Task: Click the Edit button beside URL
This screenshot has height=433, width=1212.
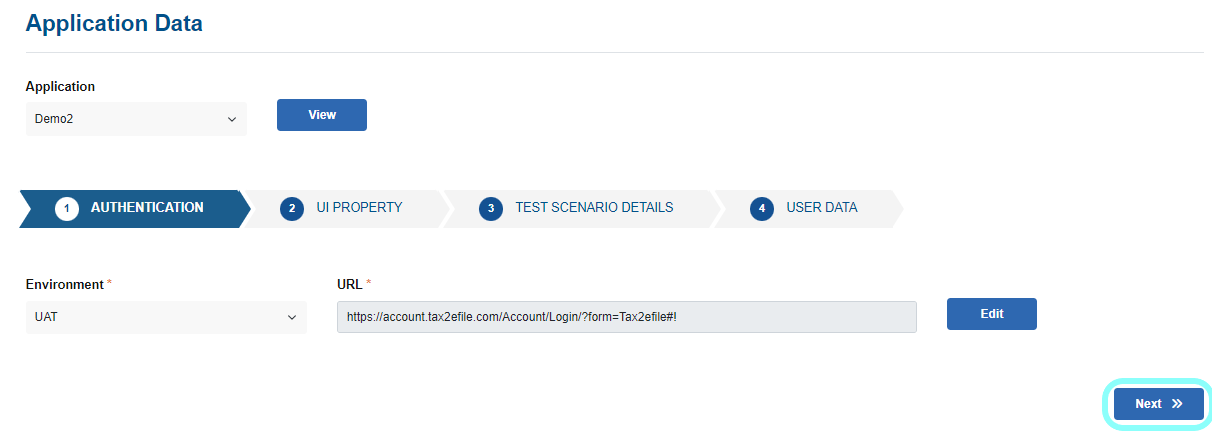Action: 991,314
